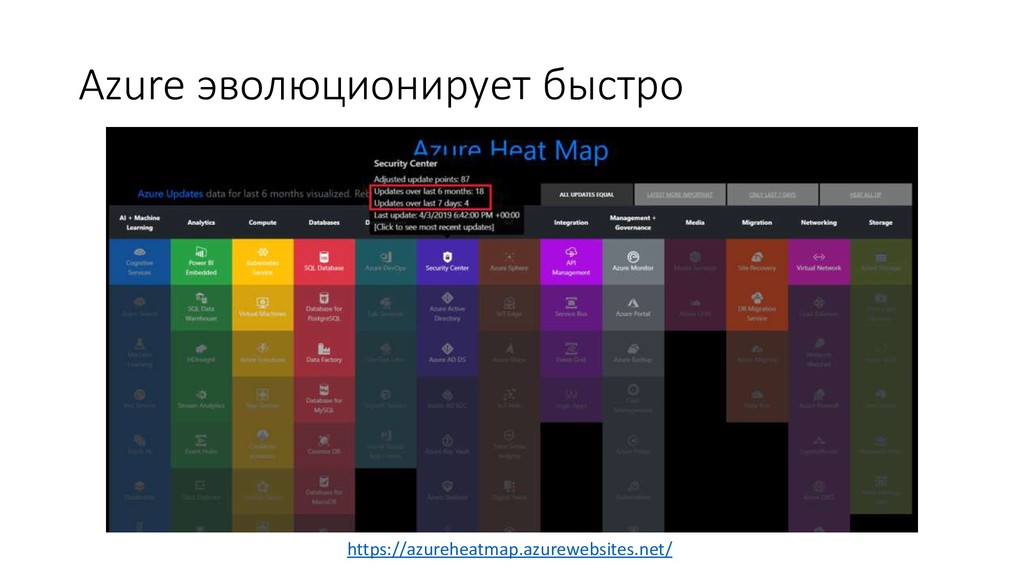1024x576 pixels.
Task: Click 'Last update: 4/3/2019 6:42:00 PM' line
Action: 447,215
